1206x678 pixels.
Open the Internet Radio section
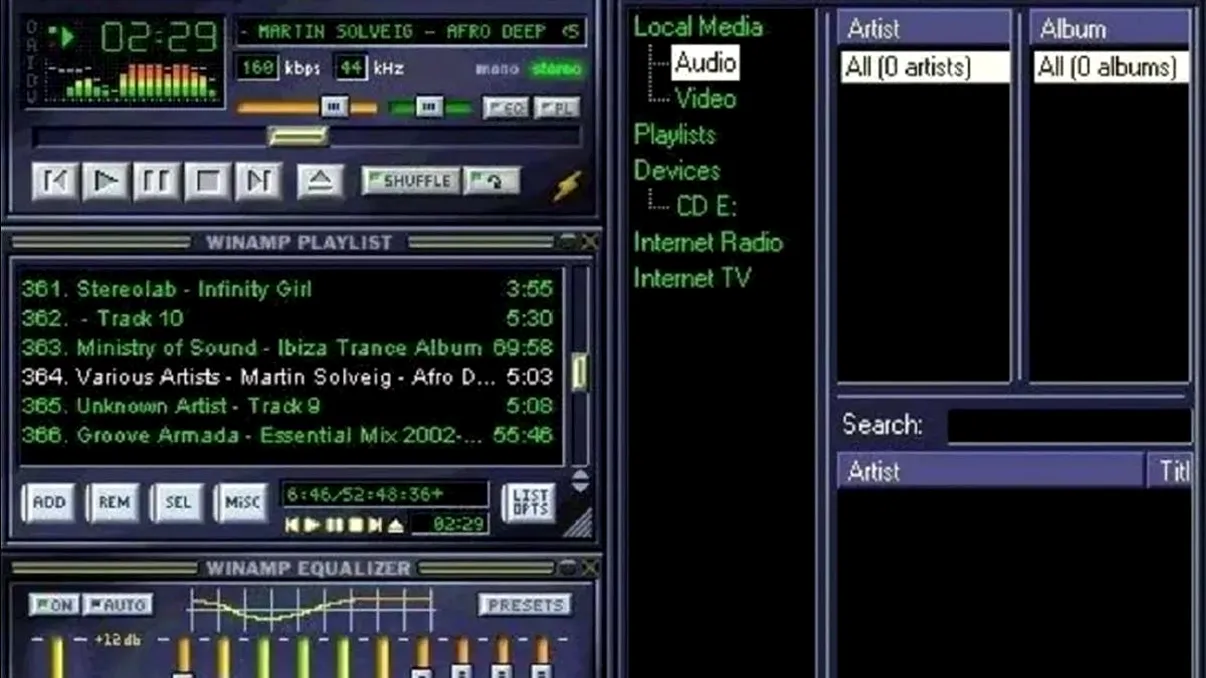pyautogui.click(x=709, y=242)
